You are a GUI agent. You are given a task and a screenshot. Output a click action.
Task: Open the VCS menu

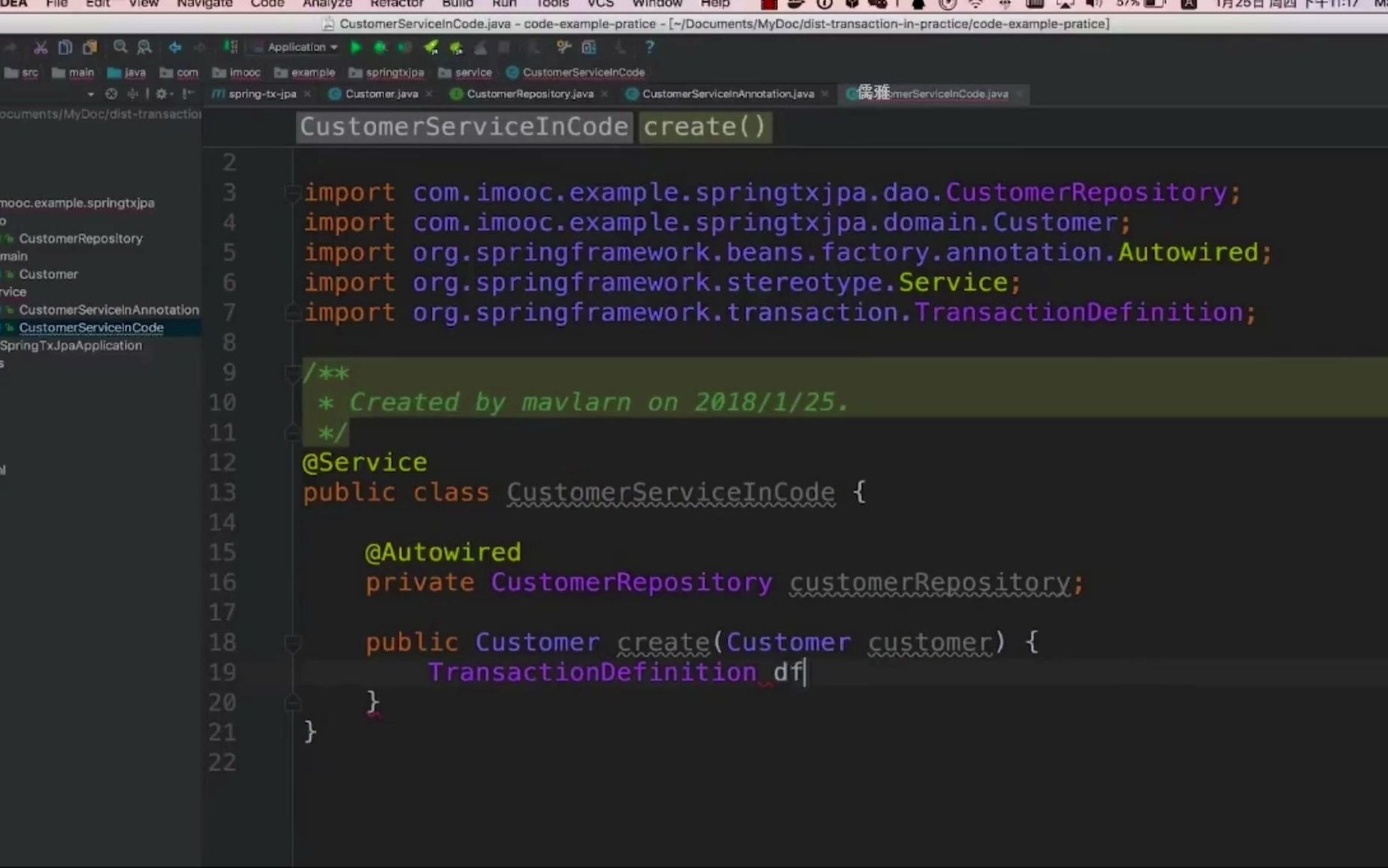(600, 4)
